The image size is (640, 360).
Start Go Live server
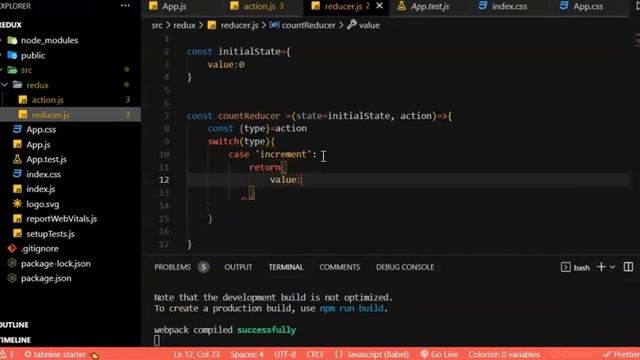point(439,354)
